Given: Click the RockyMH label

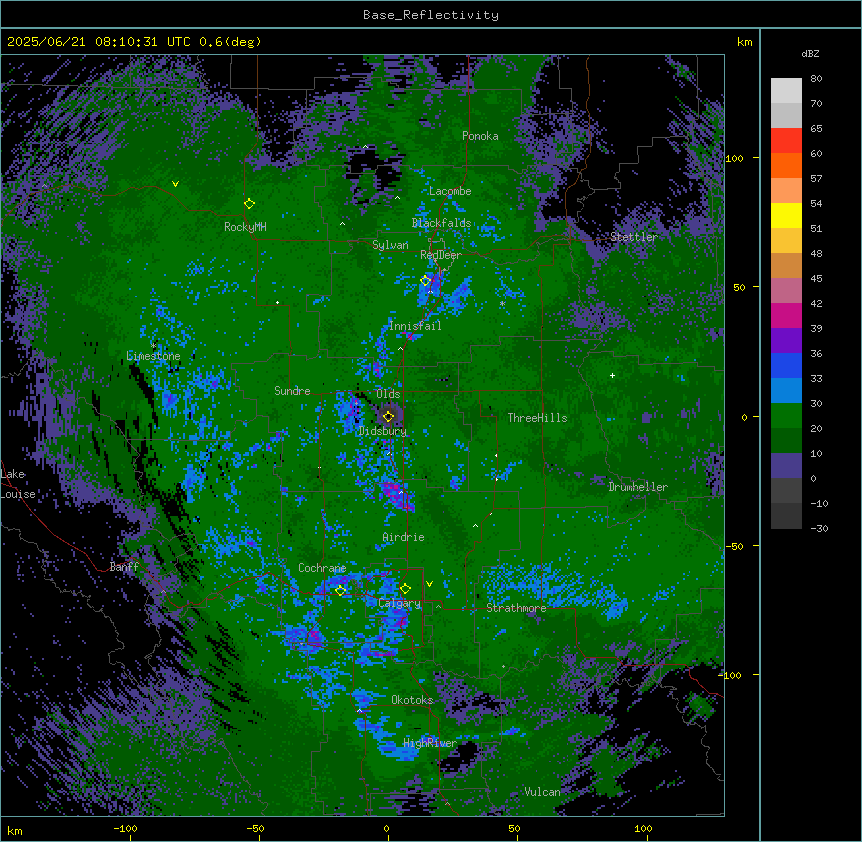Looking at the screenshot, I should tap(245, 227).
